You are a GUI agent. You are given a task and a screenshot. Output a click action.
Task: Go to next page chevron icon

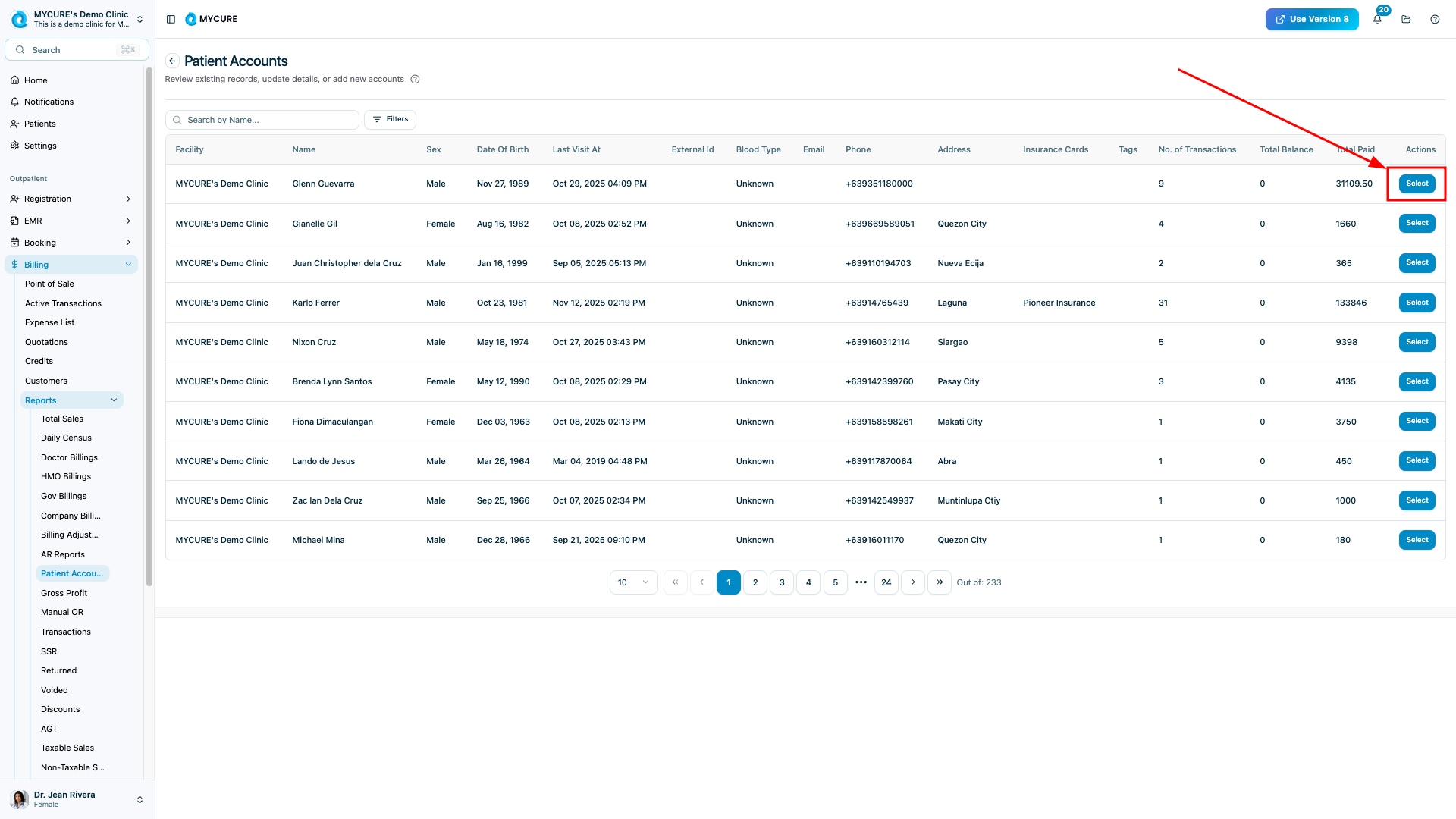click(913, 582)
